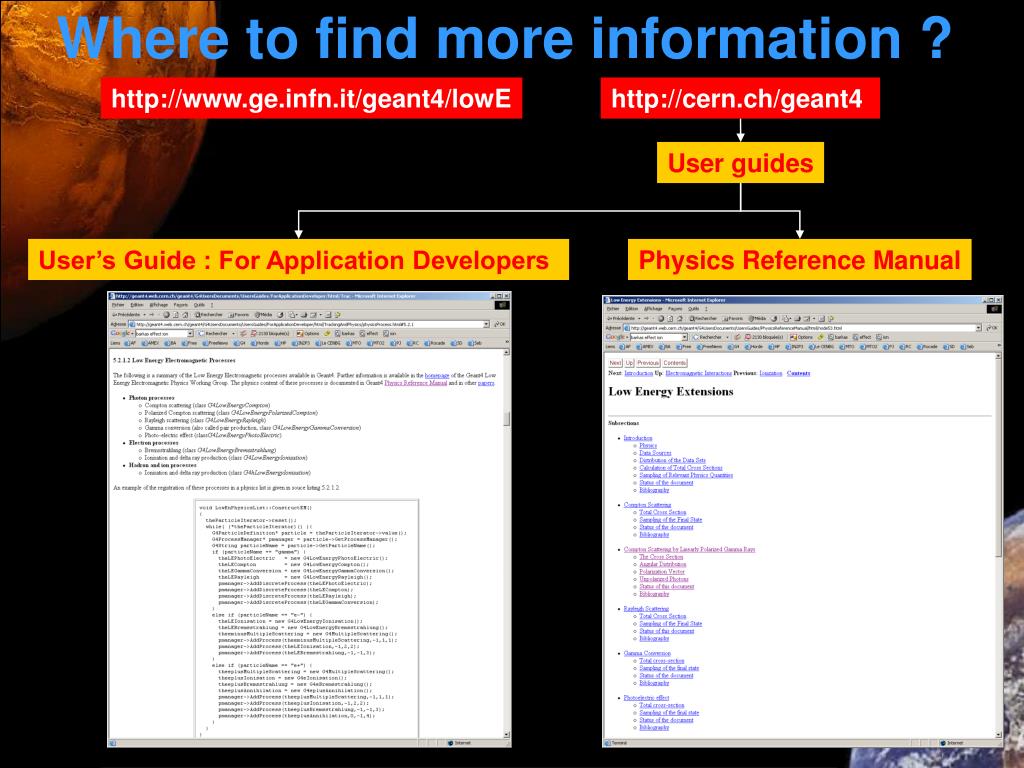
Task: Click the Options button in the left browser's Google bar
Action: (x=308, y=333)
